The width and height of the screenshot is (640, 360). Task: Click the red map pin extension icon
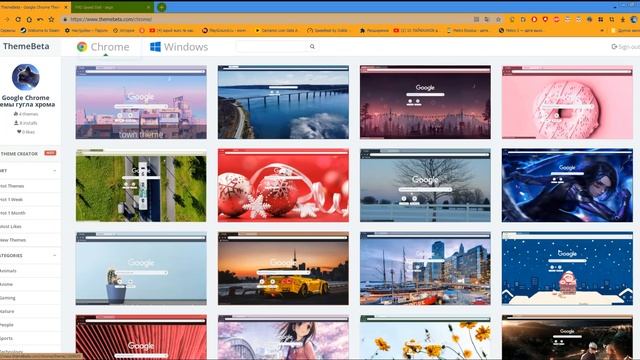coord(545,19)
